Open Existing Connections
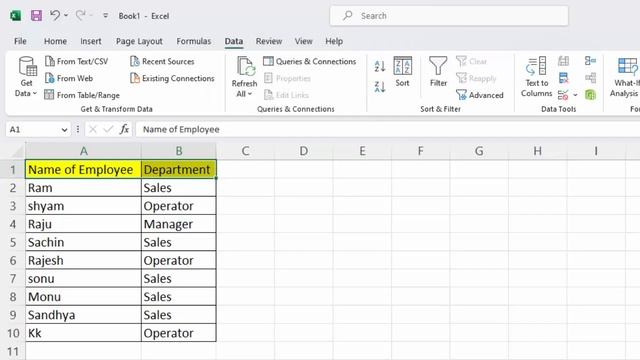This screenshot has width=640, height=360. tap(172, 78)
